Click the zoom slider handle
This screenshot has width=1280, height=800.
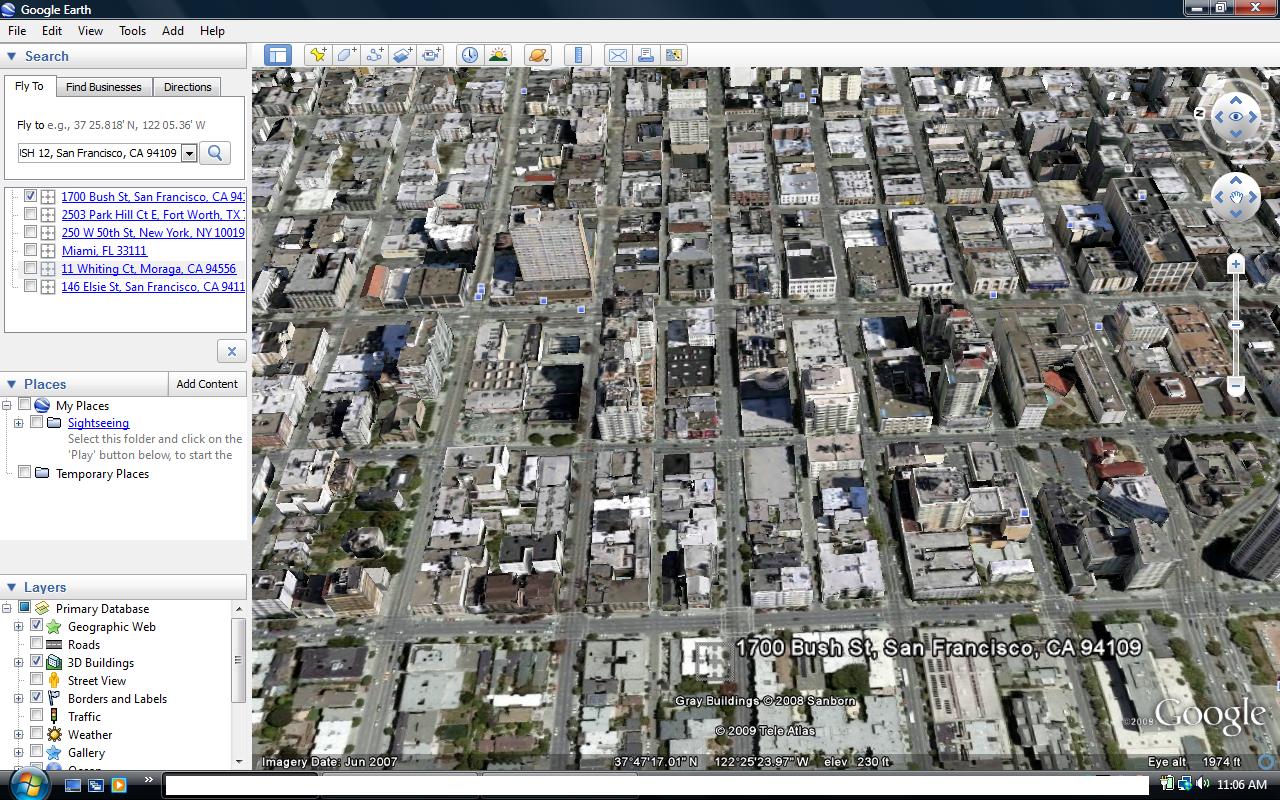pyautogui.click(x=1236, y=325)
